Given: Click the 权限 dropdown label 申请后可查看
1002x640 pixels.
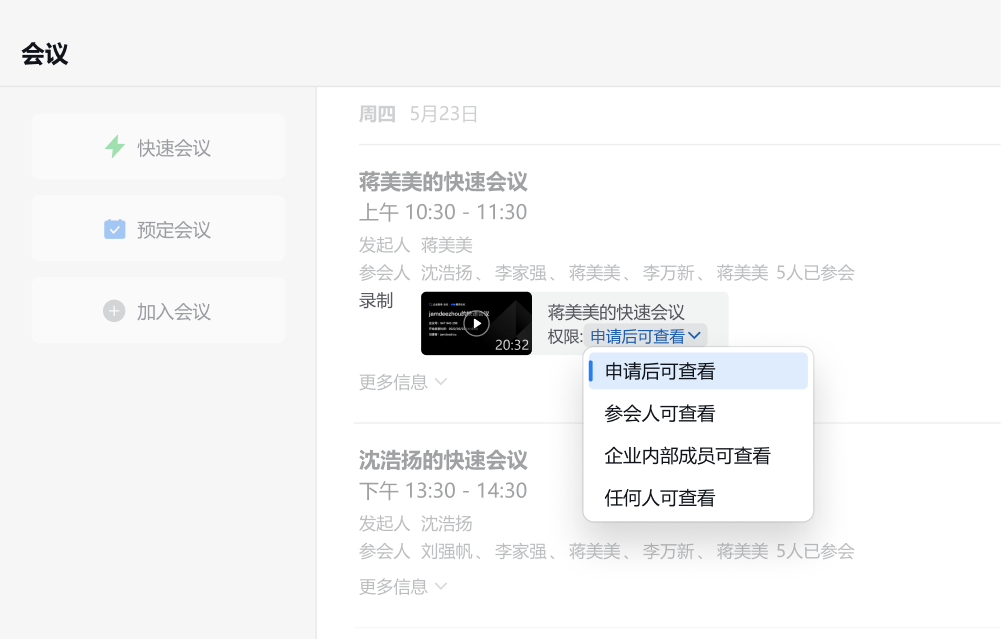Looking at the screenshot, I should (637, 337).
